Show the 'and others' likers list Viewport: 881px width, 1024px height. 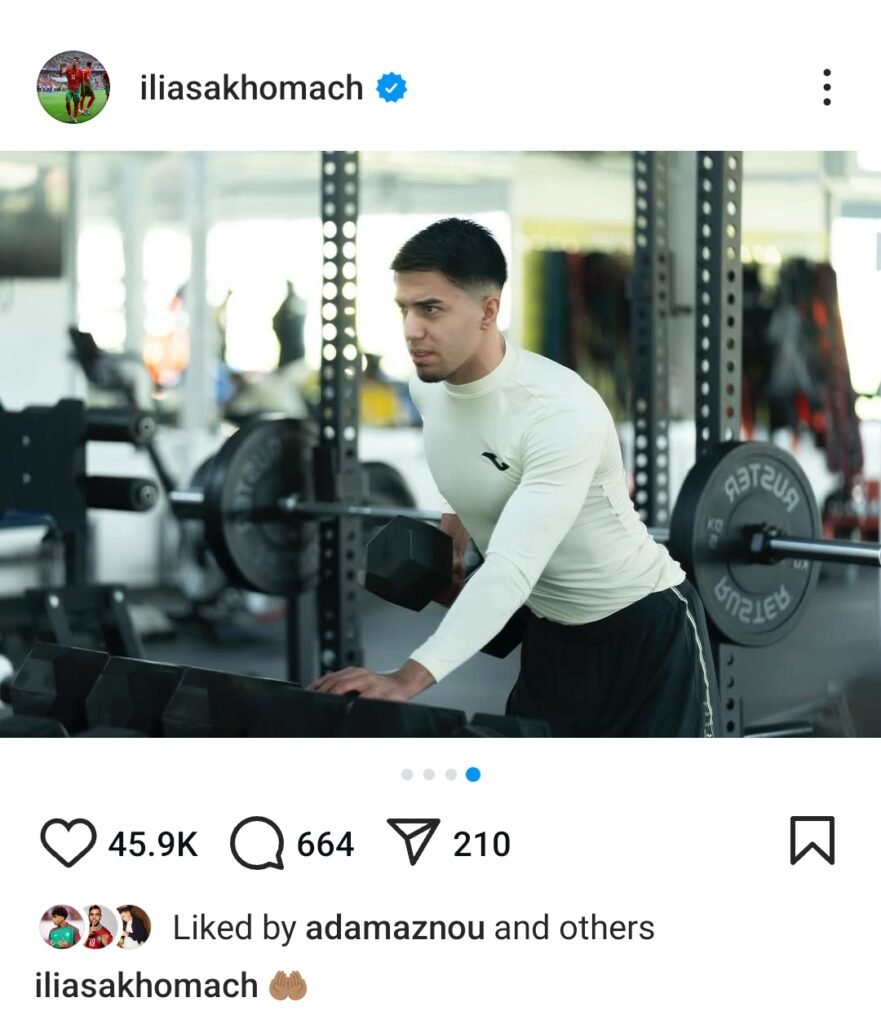[x=575, y=927]
